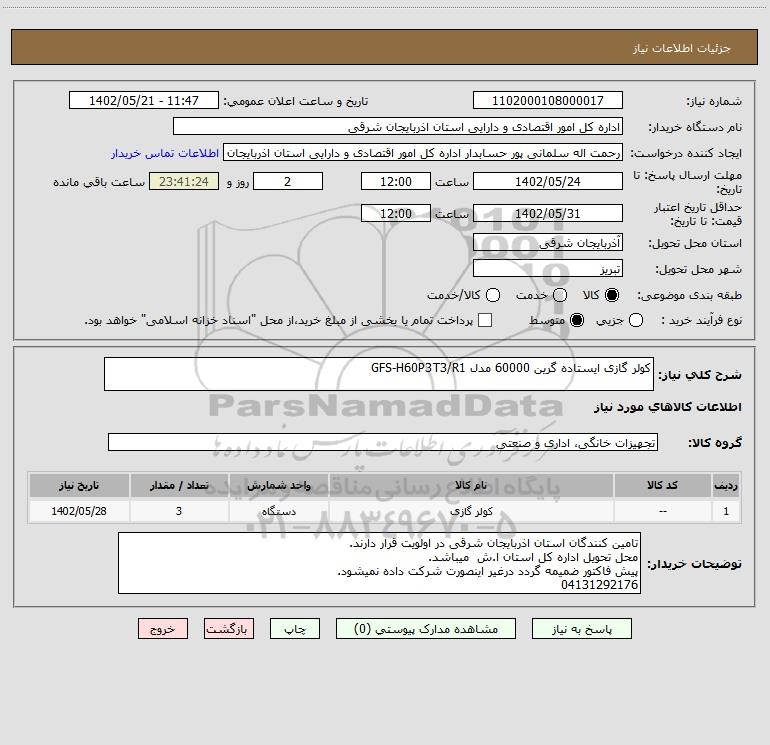This screenshot has height=745, width=770.
Task: Select the خدمت radio button
Action: (560, 295)
